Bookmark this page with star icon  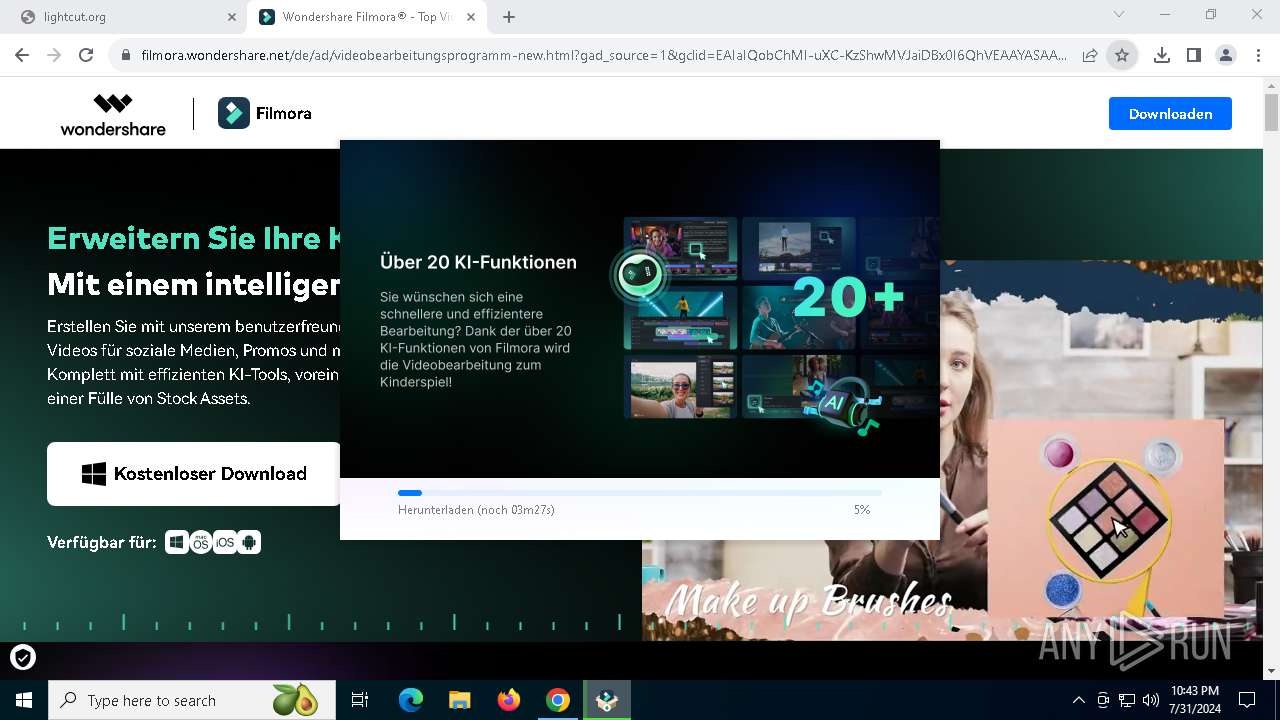1122,56
